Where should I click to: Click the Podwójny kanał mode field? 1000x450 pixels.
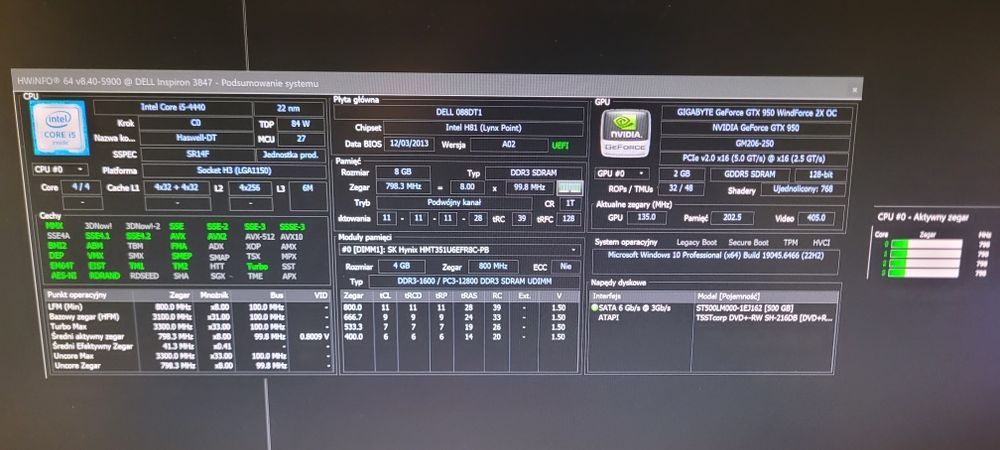[454, 203]
